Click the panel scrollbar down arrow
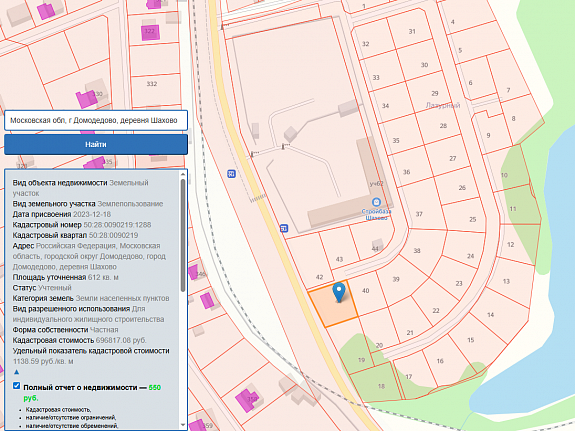The height and width of the screenshot is (431, 575). [183, 425]
